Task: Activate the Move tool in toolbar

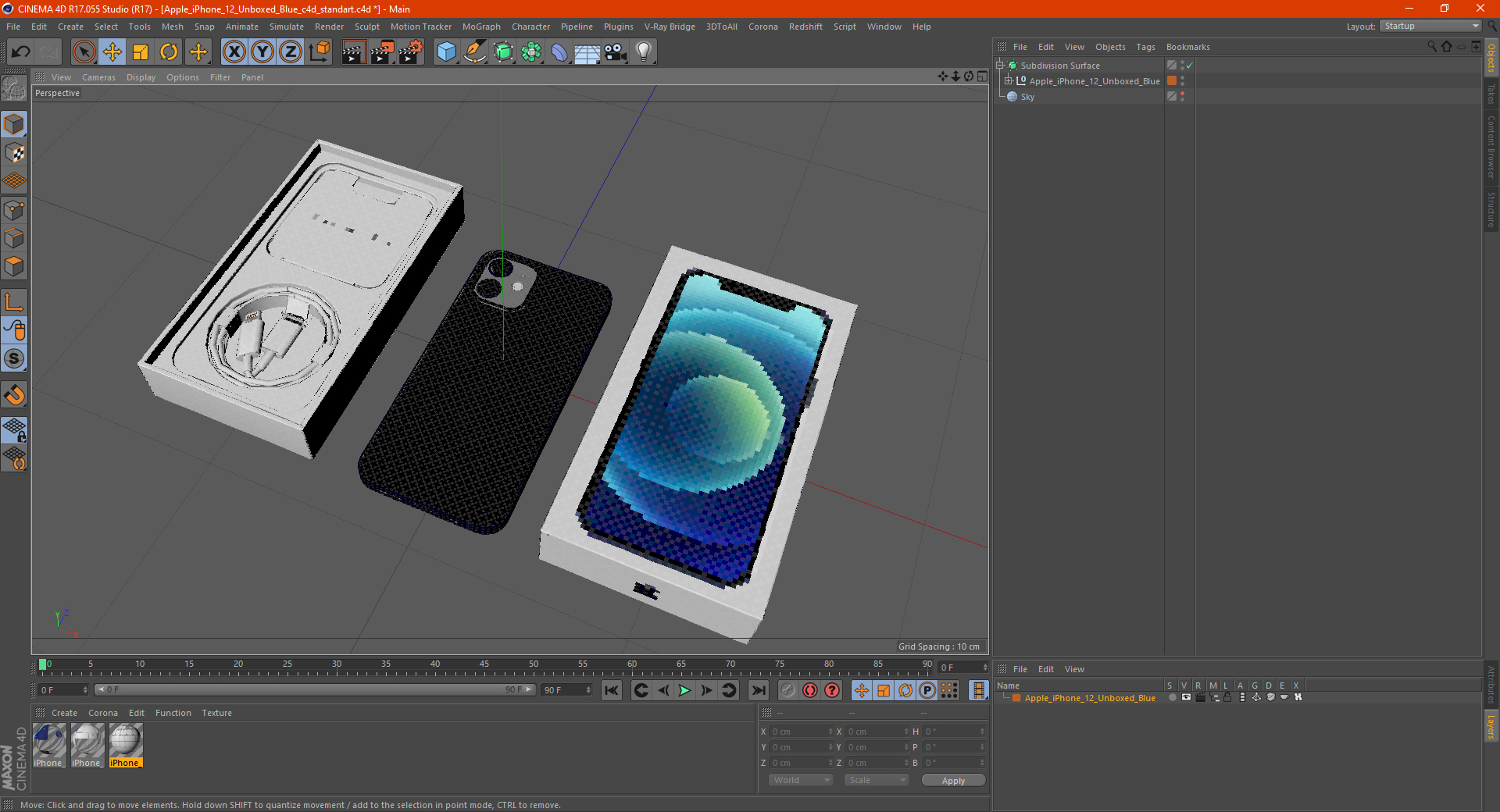Action: pos(112,52)
